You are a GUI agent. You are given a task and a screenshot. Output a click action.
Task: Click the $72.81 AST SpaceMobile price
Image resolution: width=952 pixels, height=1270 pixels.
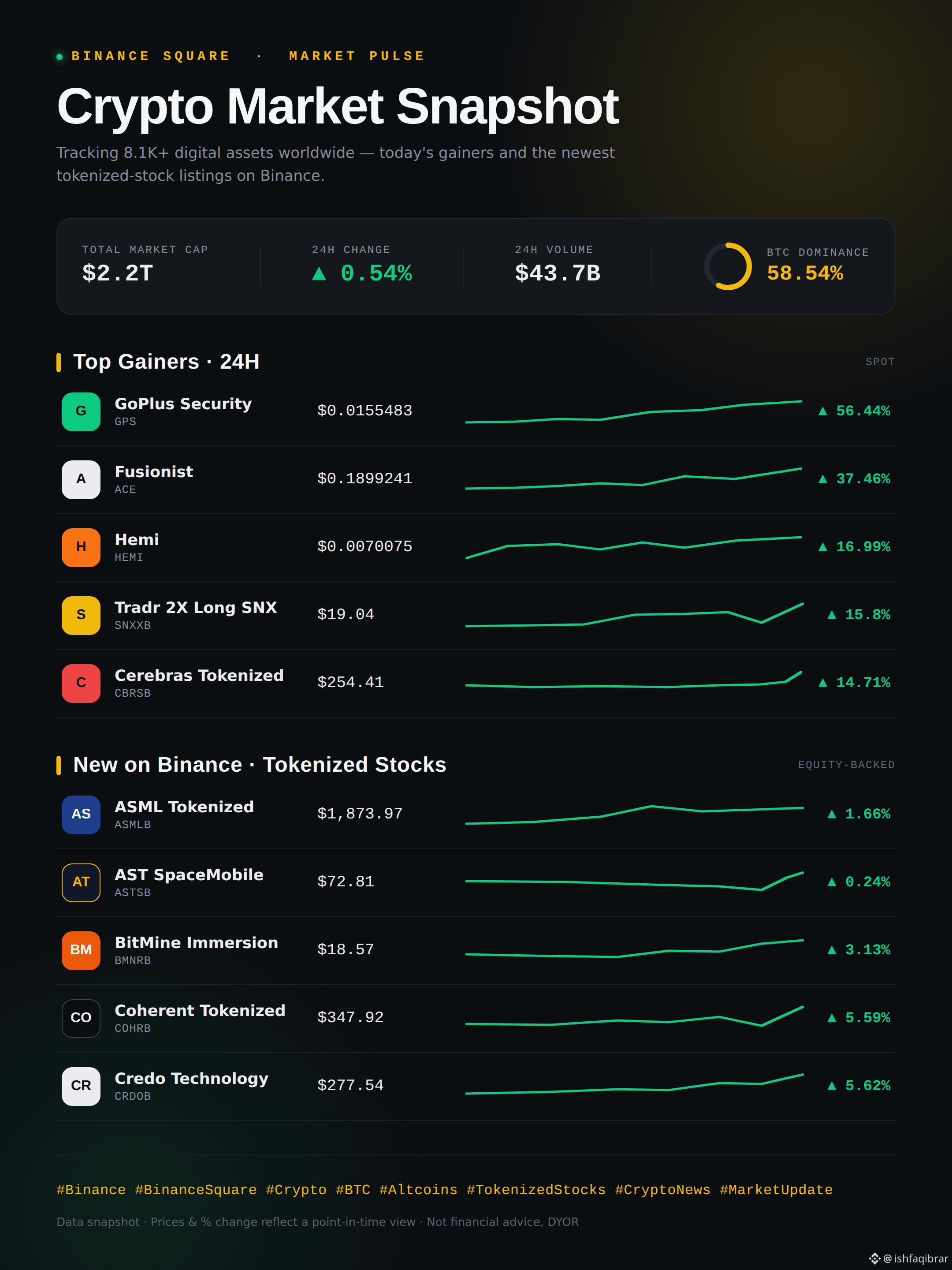pyautogui.click(x=346, y=882)
